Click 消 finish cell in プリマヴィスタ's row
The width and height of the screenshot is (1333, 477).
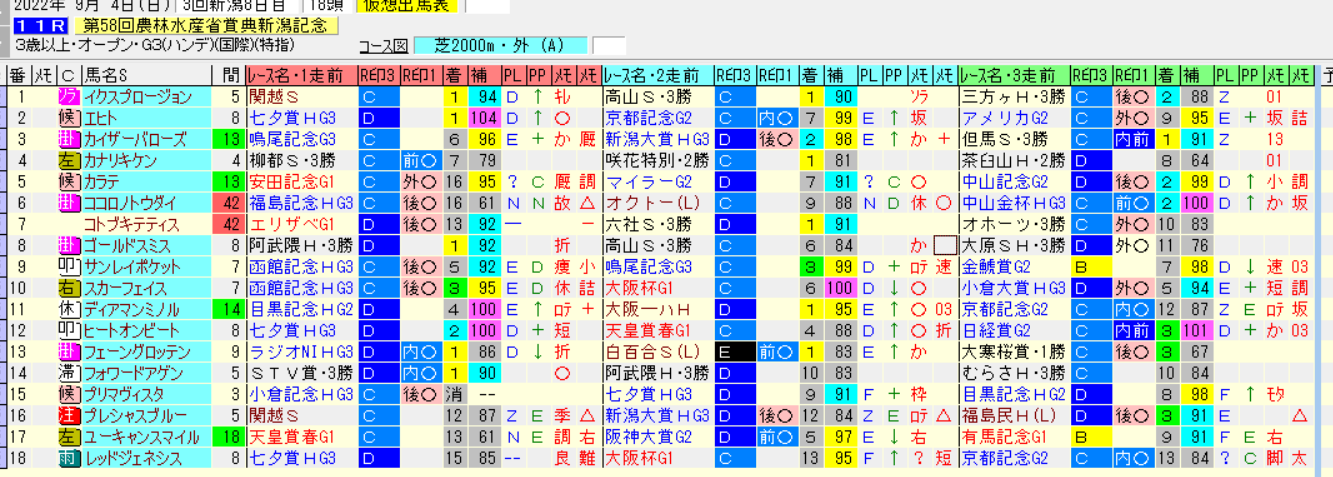pos(454,394)
